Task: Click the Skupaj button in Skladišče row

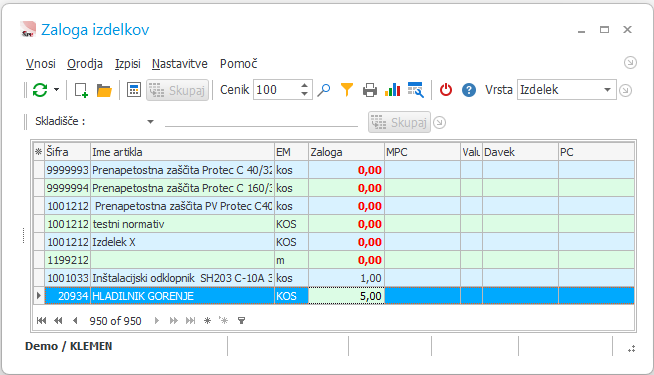Action: (399, 123)
